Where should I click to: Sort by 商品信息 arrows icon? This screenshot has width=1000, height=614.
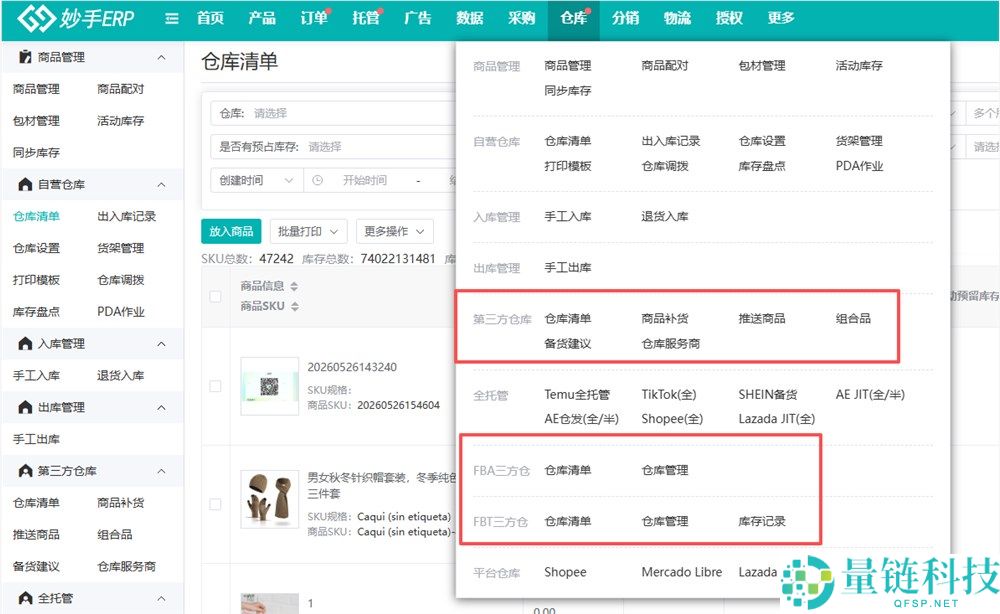tap(294, 286)
